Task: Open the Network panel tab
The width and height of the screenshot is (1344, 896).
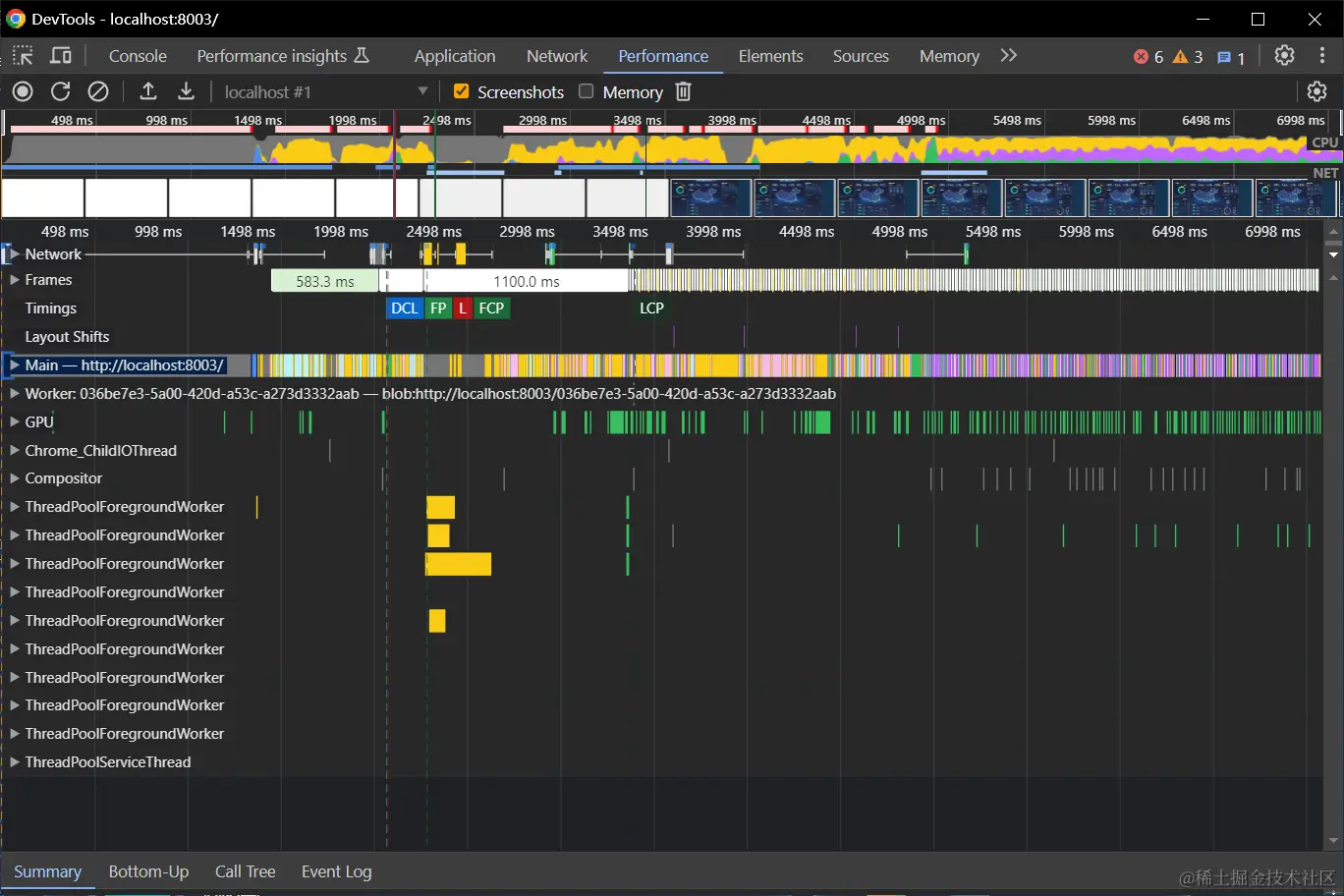Action: 557,56
